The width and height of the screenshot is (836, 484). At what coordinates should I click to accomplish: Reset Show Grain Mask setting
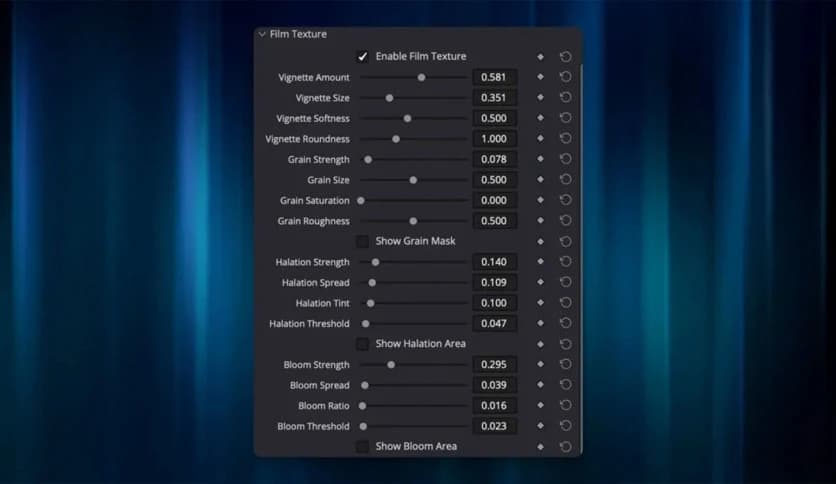tap(566, 241)
